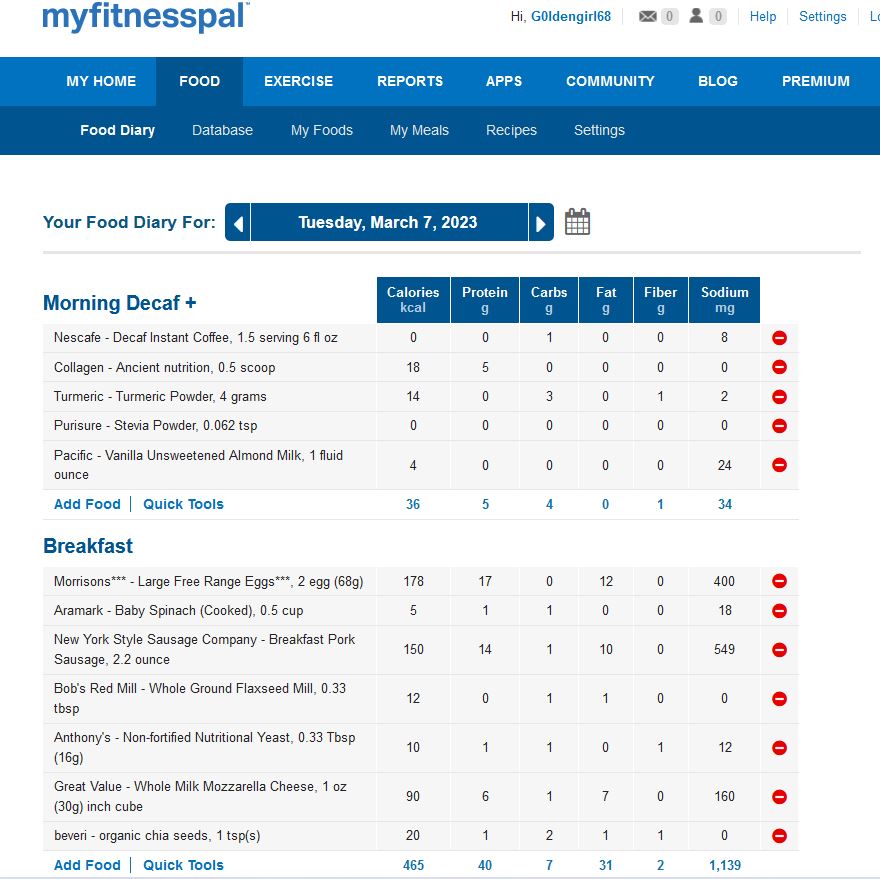Open Bob's Red Mill Flaxseed entry

pyautogui.click(x=200, y=698)
